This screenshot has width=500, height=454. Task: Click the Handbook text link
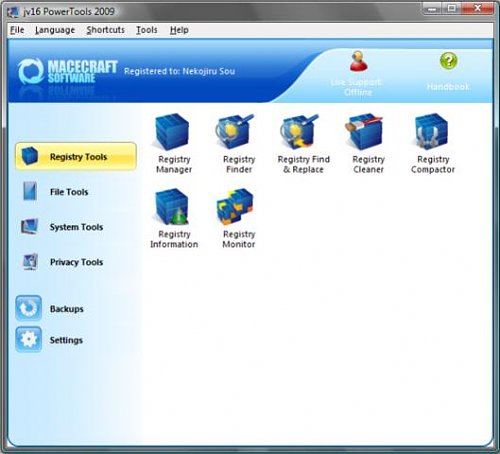(x=448, y=87)
